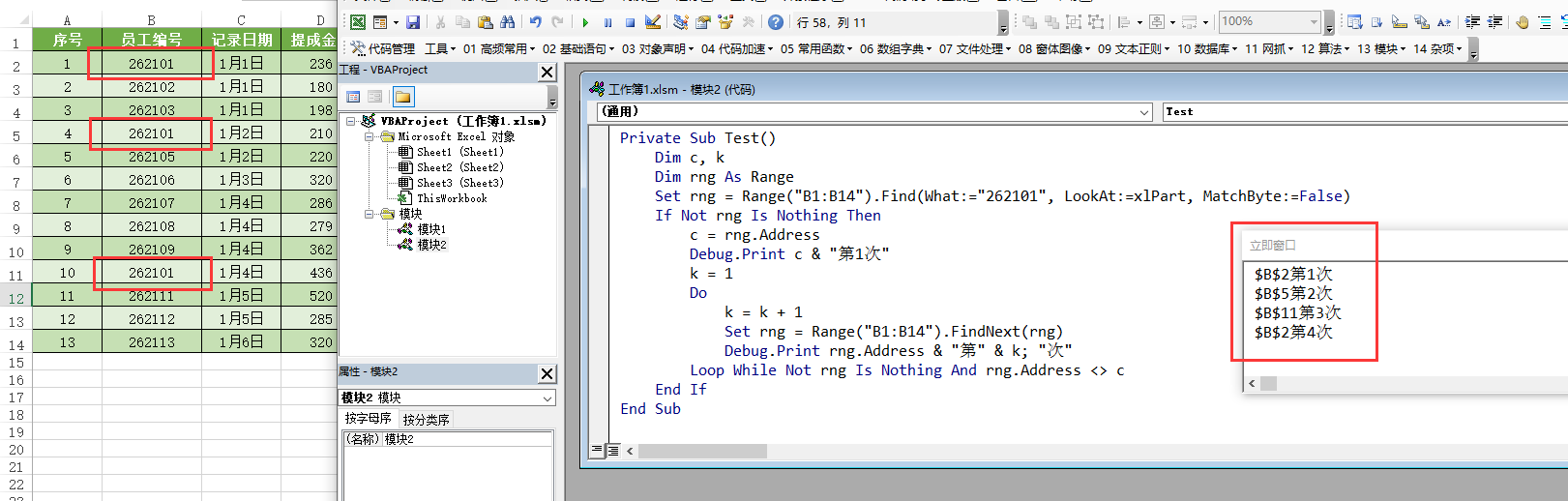The width and height of the screenshot is (1568, 501).
Task: Run the macro with the green play icon
Action: pyautogui.click(x=585, y=22)
